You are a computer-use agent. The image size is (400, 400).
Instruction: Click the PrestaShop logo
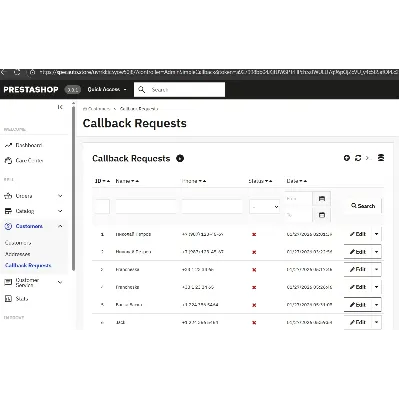31,89
